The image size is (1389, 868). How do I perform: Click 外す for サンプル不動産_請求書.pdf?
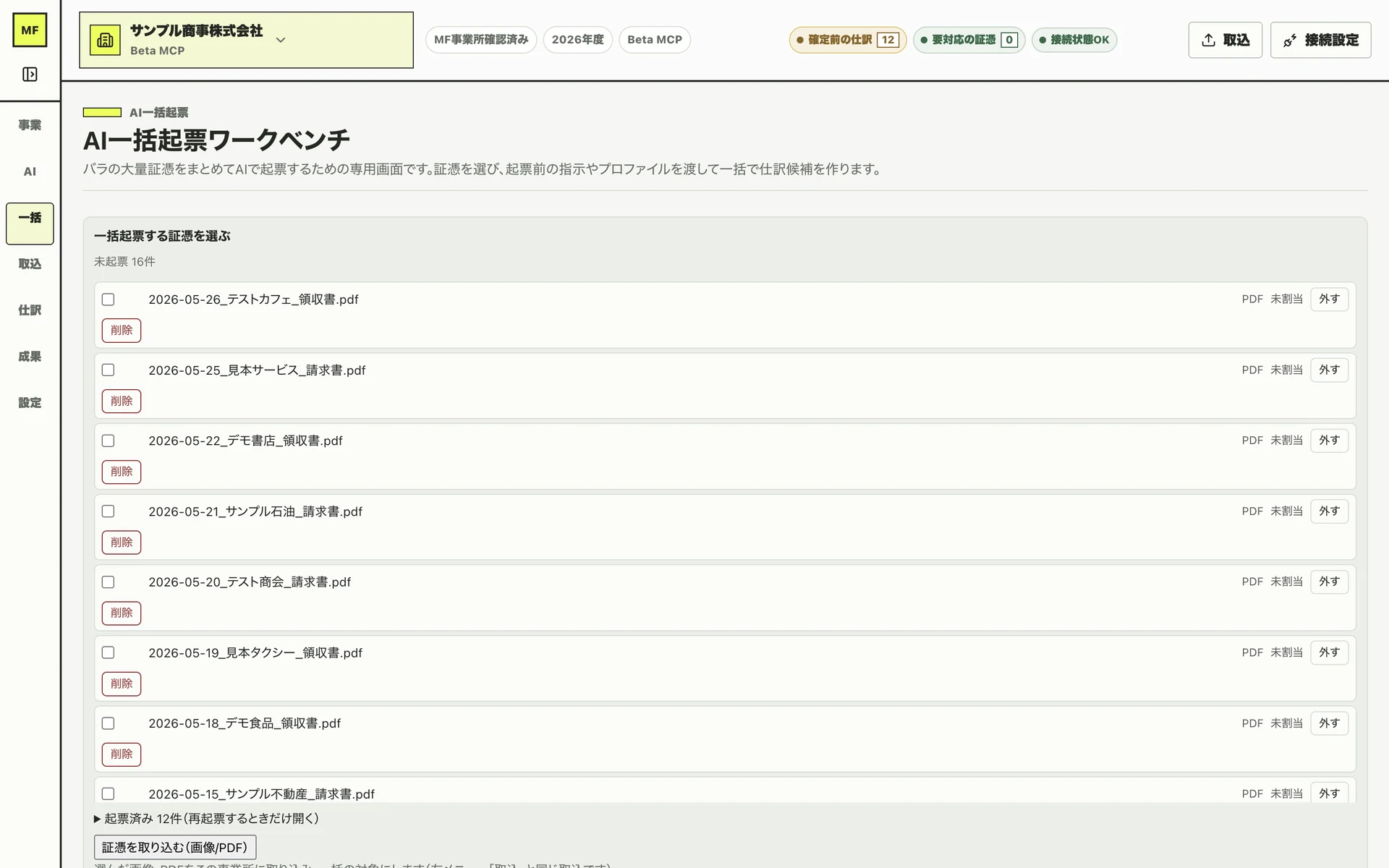[x=1329, y=793]
